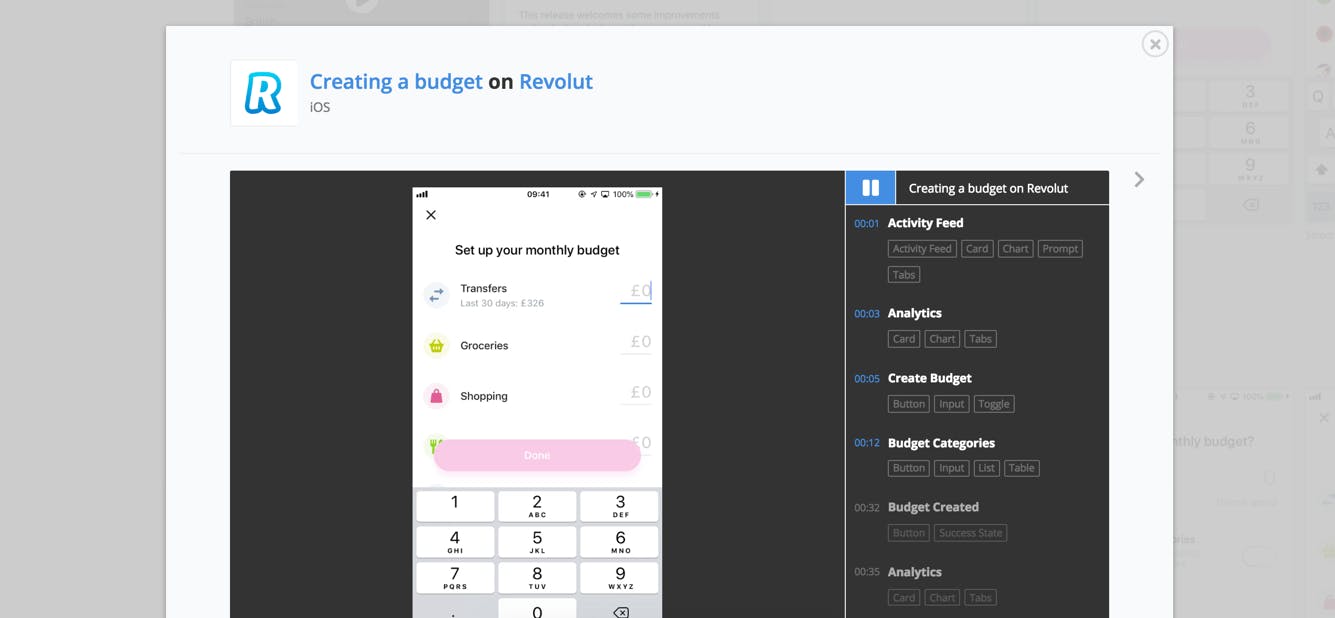
Task: Select 'Success State' tag under Budget Created
Action: [970, 533]
